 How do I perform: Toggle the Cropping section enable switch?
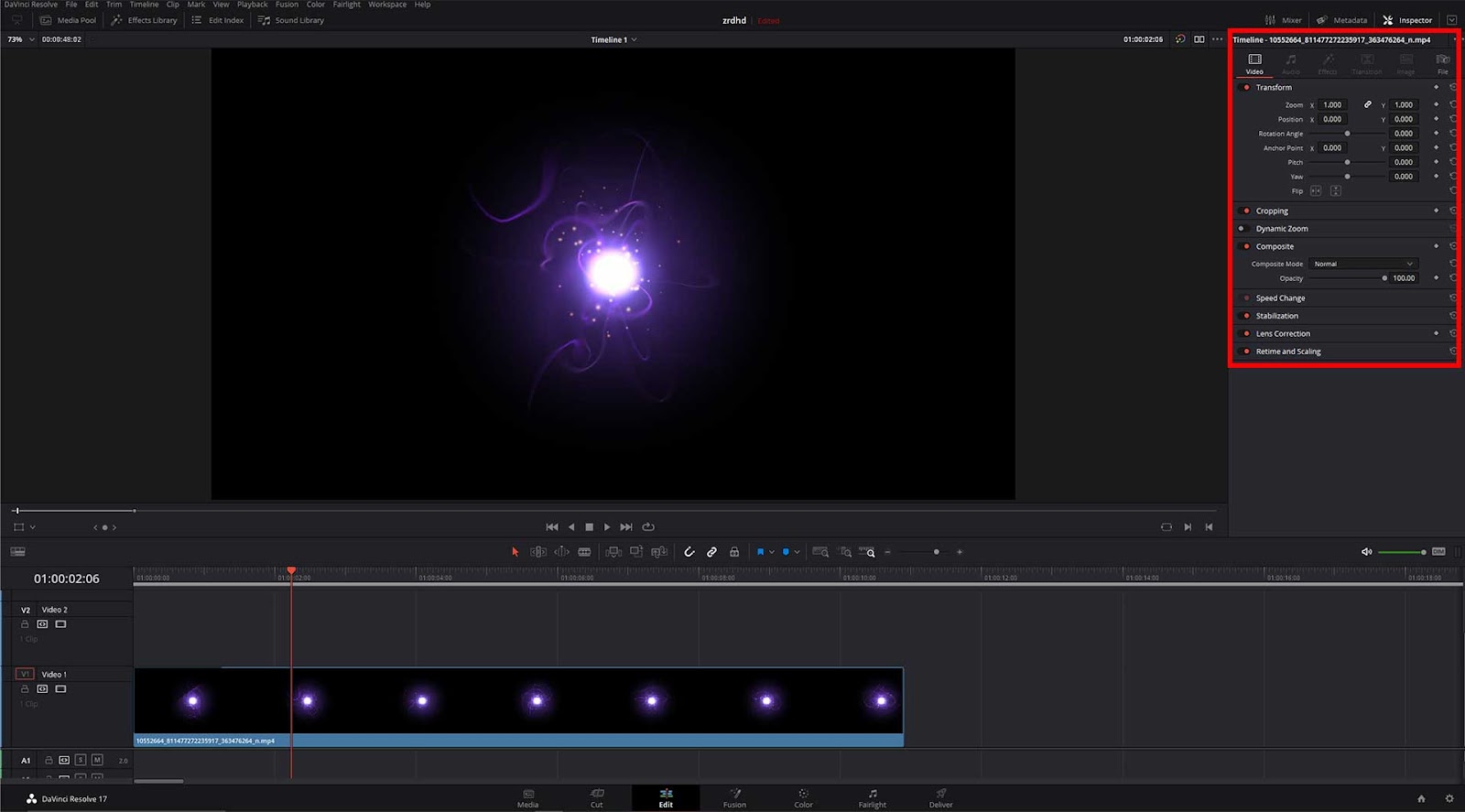coord(1244,211)
